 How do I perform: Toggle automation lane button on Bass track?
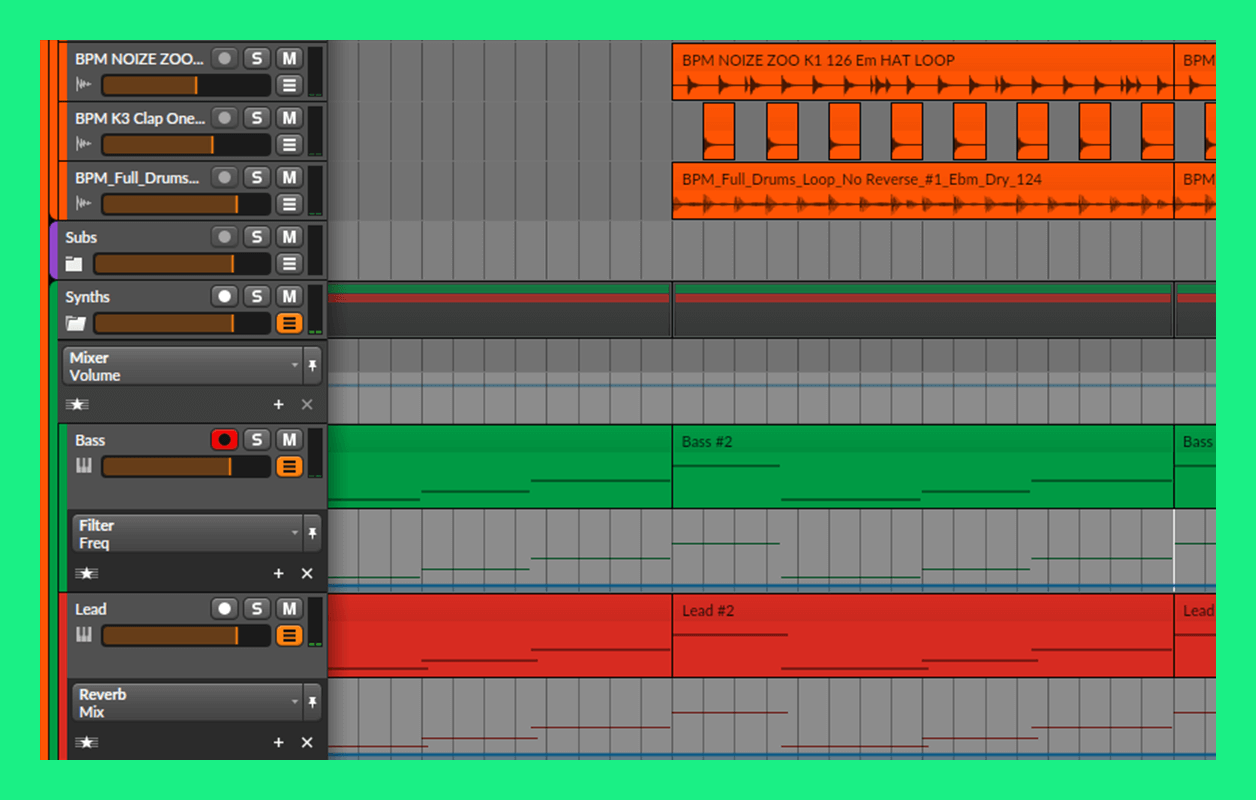click(289, 466)
